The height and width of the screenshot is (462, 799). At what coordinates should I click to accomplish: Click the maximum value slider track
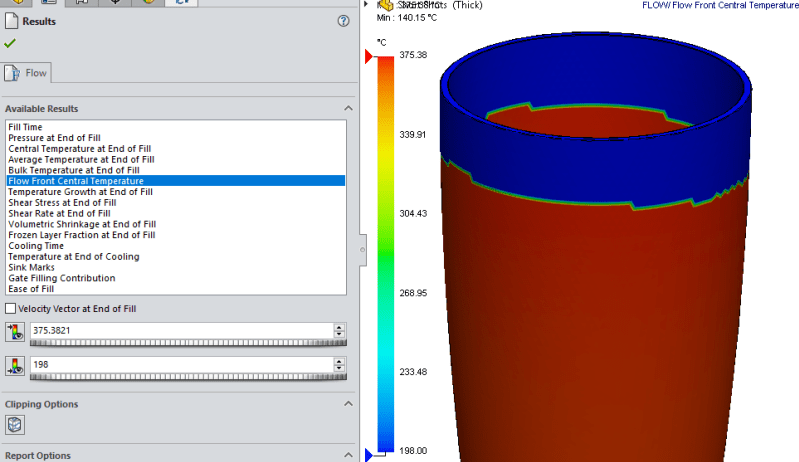pyautogui.click(x=188, y=343)
